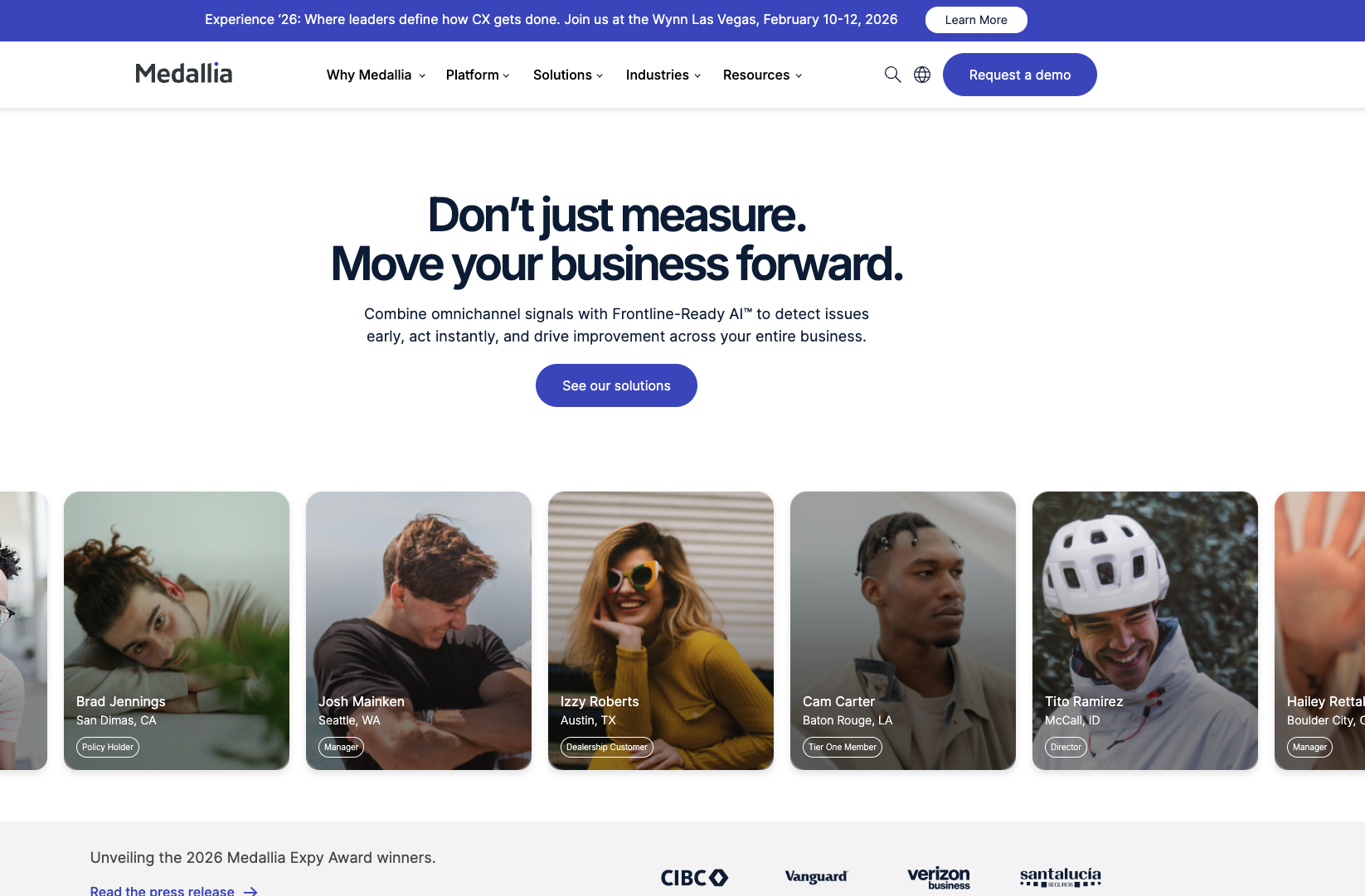Open the Verizon business logo
This screenshot has width=1365, height=896.
point(939,877)
